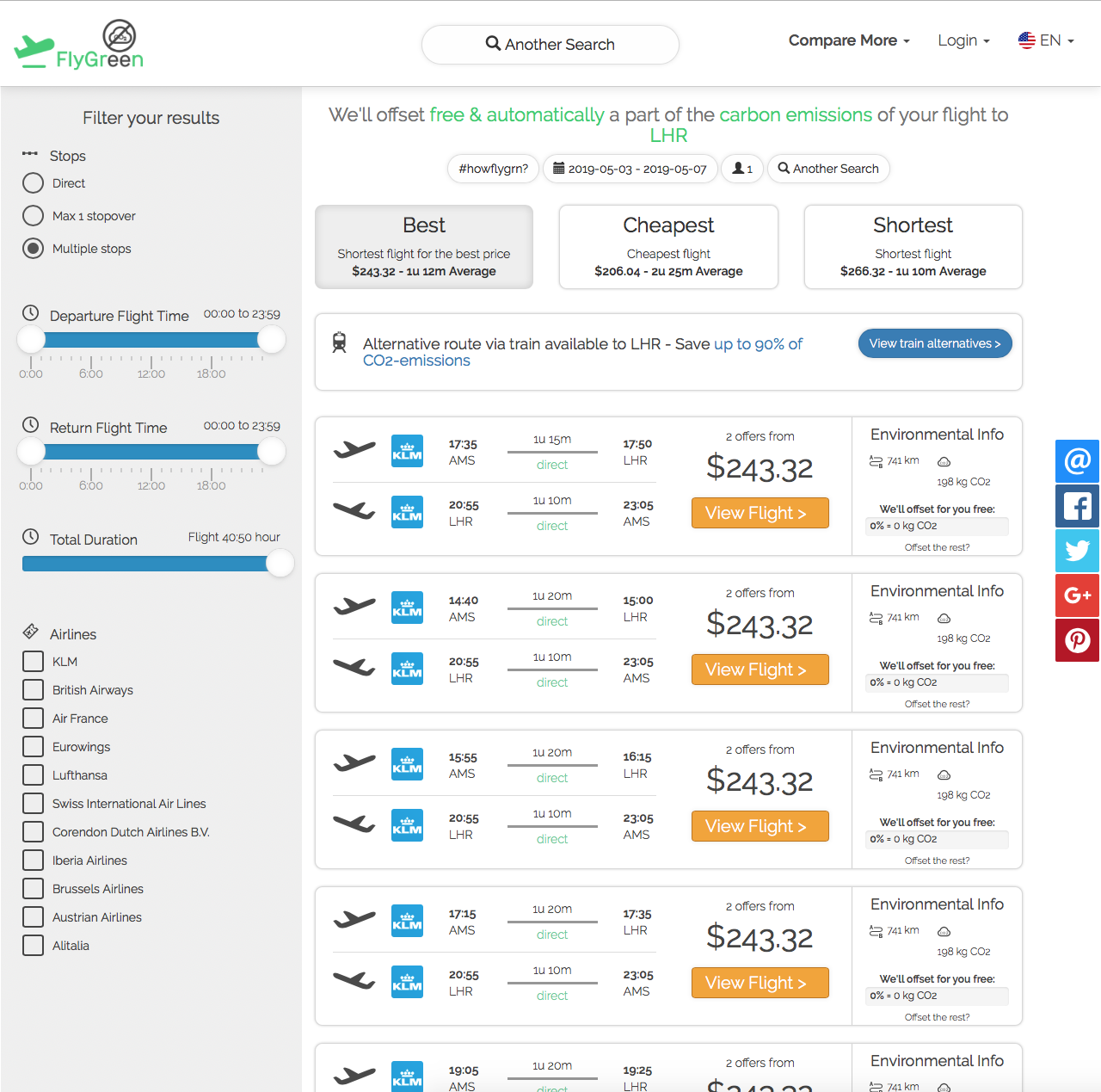Screen dimensions: 1101x1092
Task: Click the Airlines ticket icon
Action: (31, 632)
